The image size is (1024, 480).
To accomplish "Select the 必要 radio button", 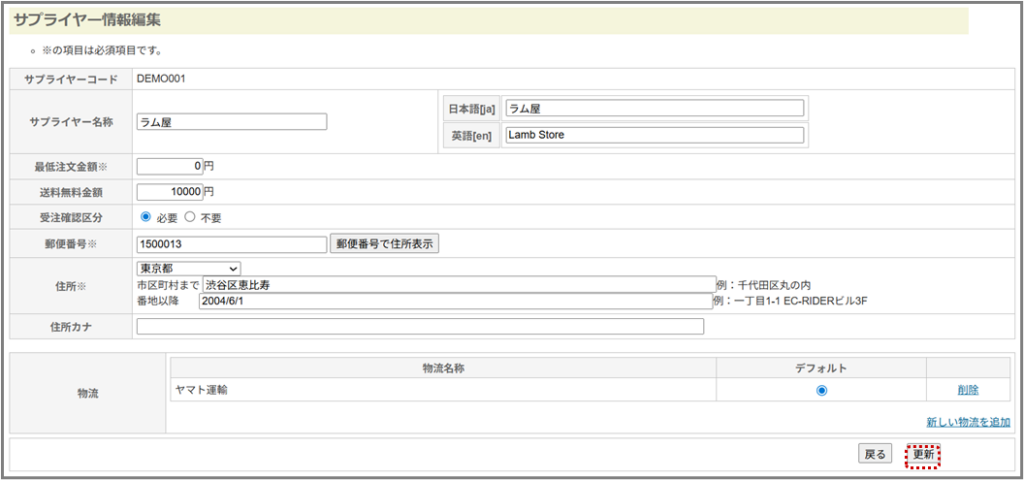I will [146, 217].
